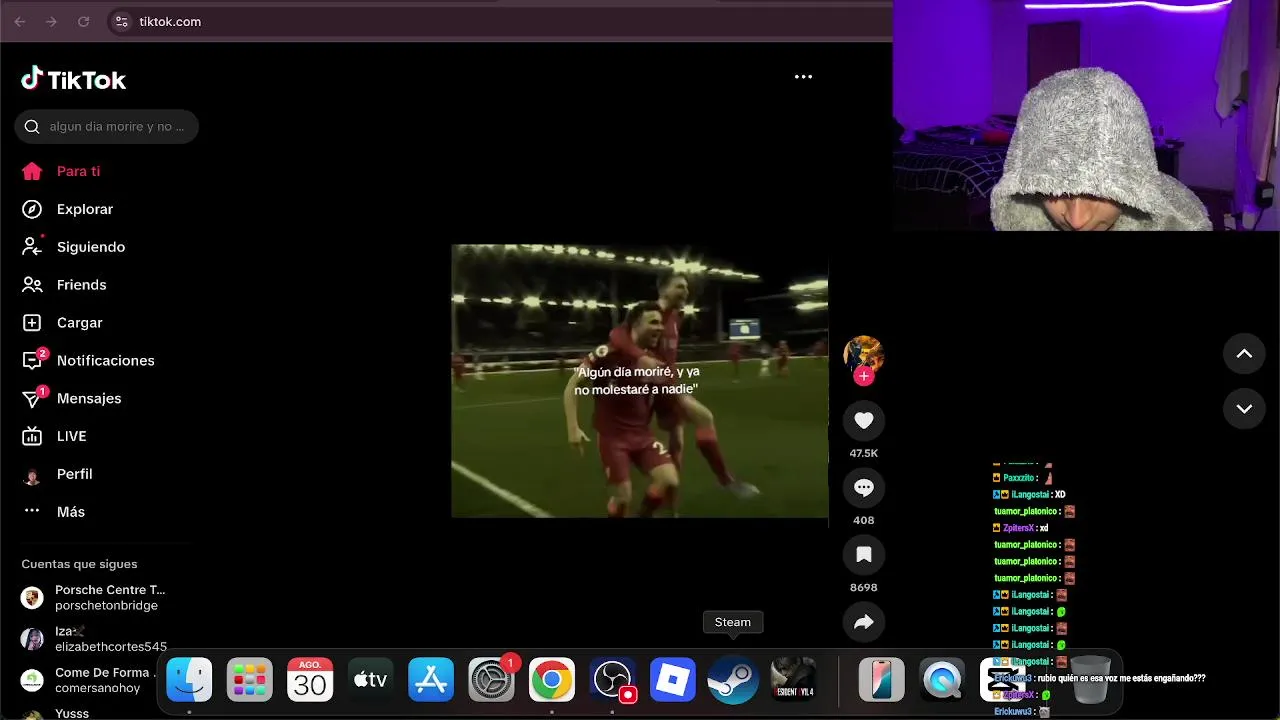
Task: Open the three-dots options menu above the video
Action: 803,77
